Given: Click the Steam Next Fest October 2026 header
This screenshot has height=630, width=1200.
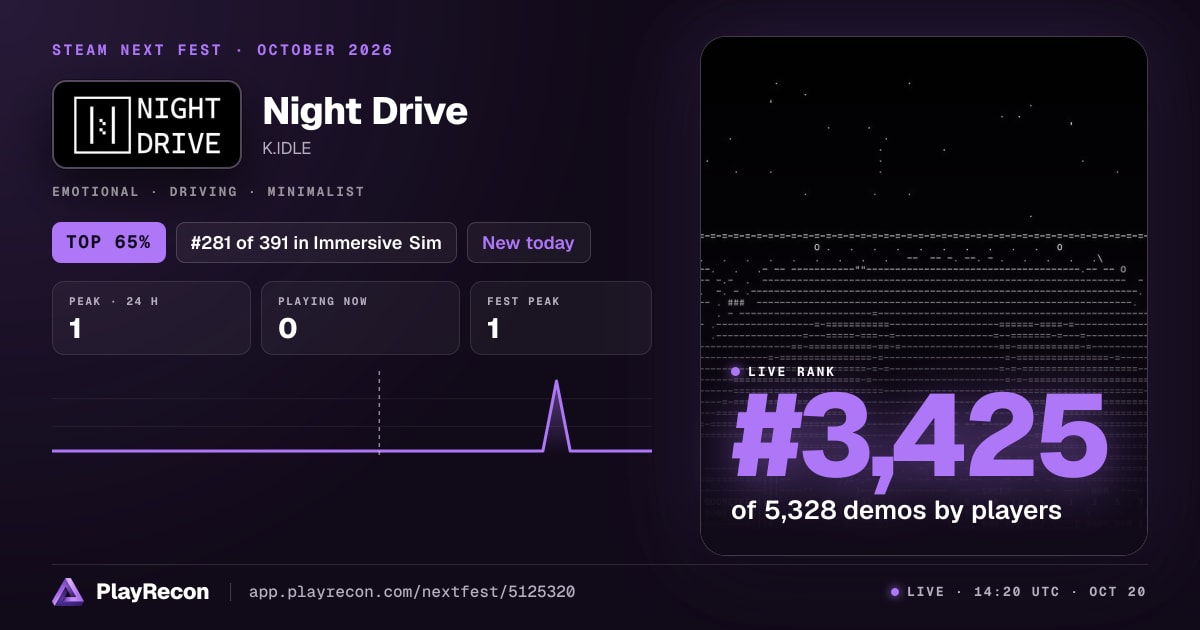Looking at the screenshot, I should 222,50.
